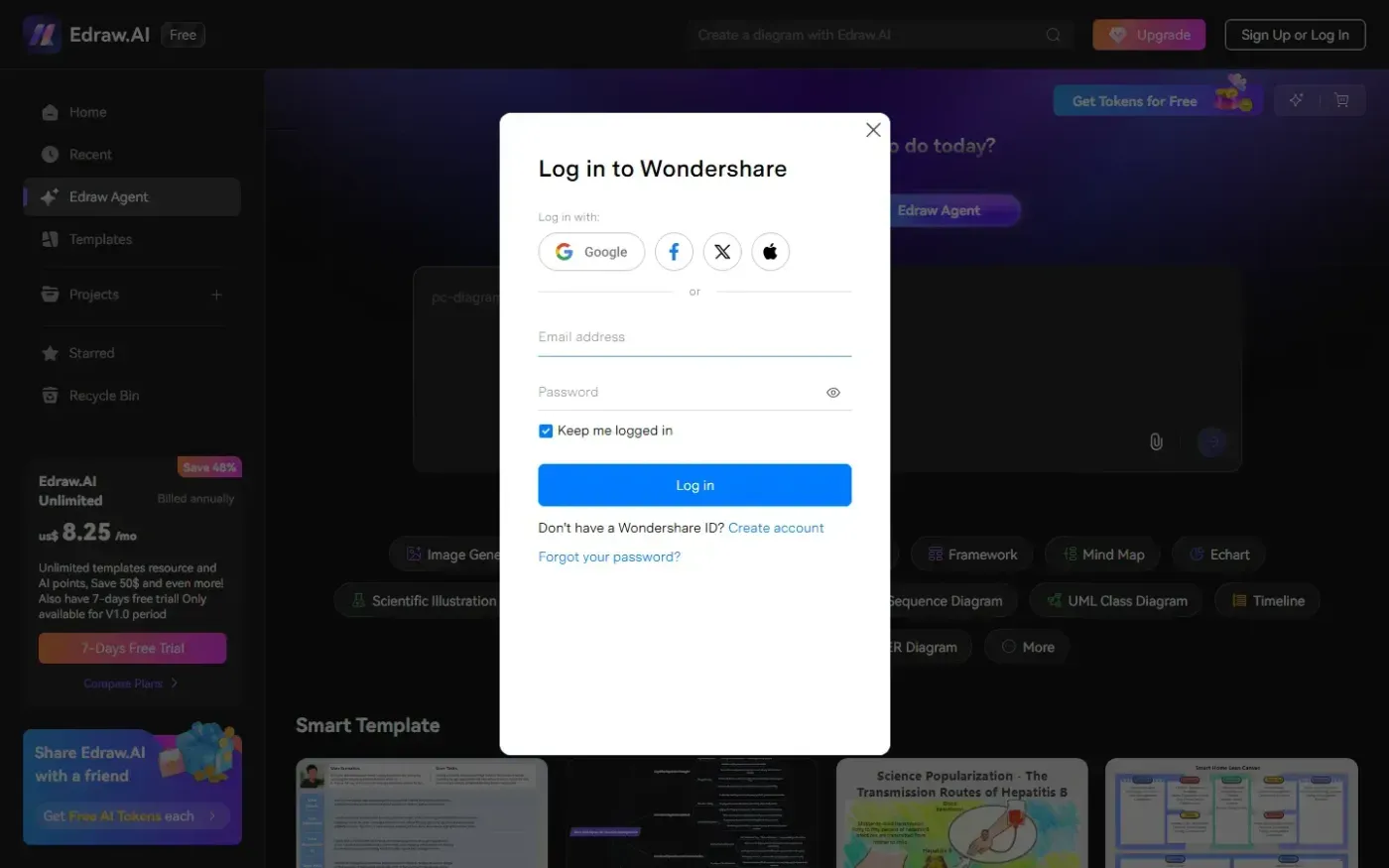
Task: Click the attachment paperclip icon
Action: coord(1156,441)
